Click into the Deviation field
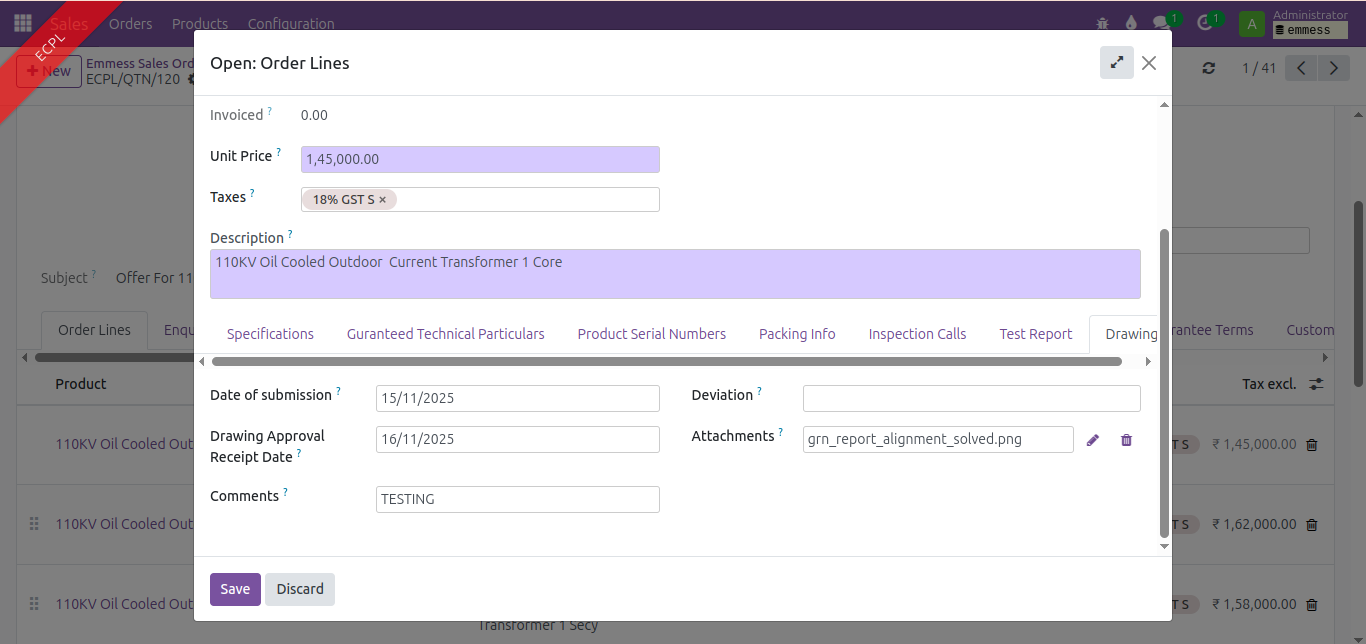Image resolution: width=1366 pixels, height=644 pixels. click(x=971, y=398)
